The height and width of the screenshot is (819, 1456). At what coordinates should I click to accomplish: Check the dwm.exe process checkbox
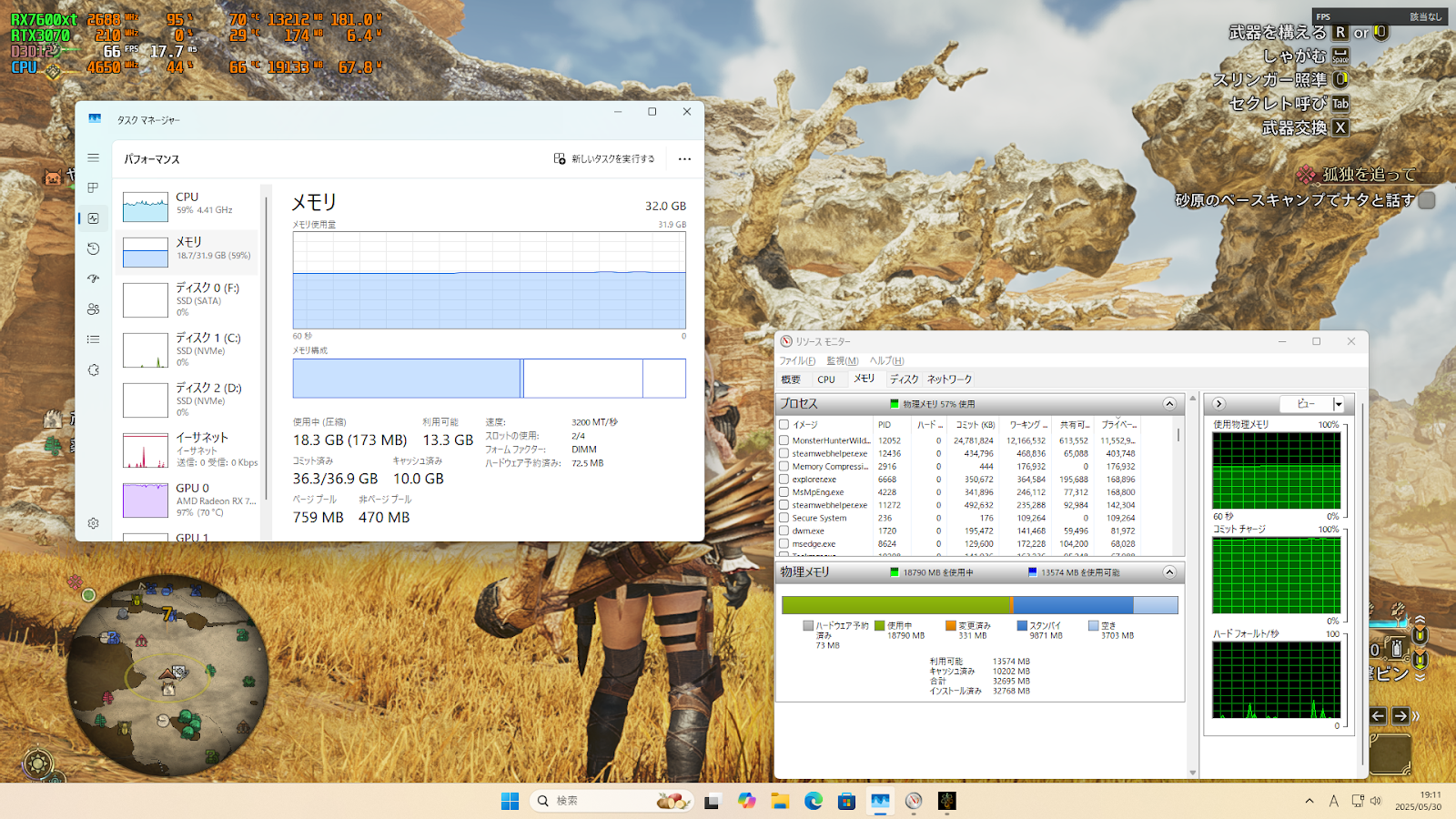click(x=784, y=531)
